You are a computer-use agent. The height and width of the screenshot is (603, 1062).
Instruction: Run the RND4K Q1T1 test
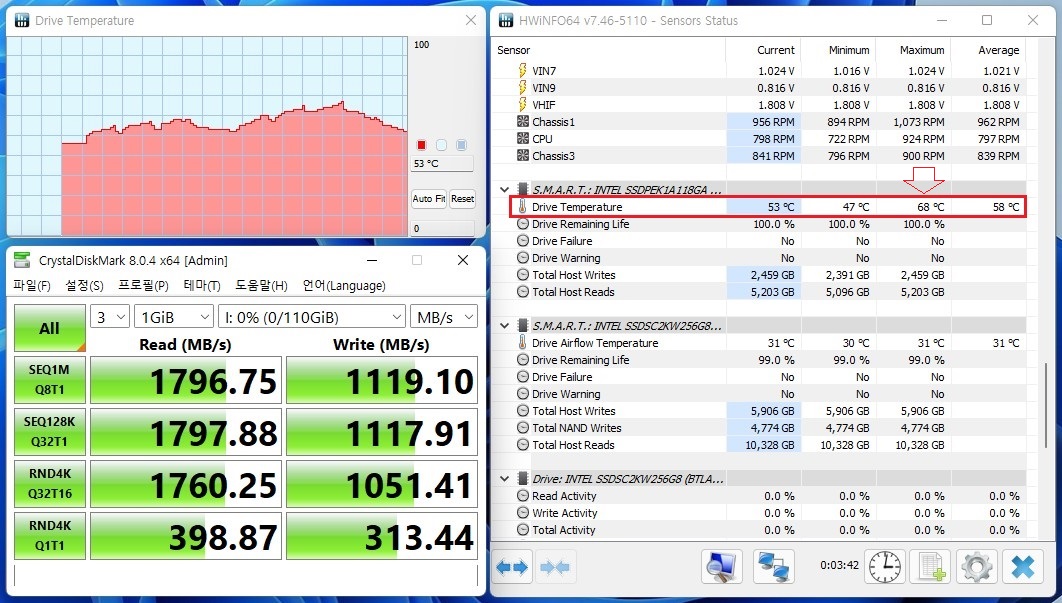click(50, 536)
